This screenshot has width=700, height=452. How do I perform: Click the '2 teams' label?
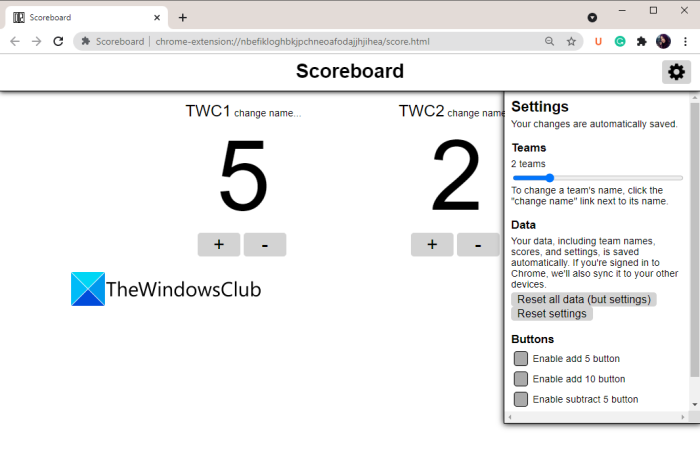(x=528, y=164)
